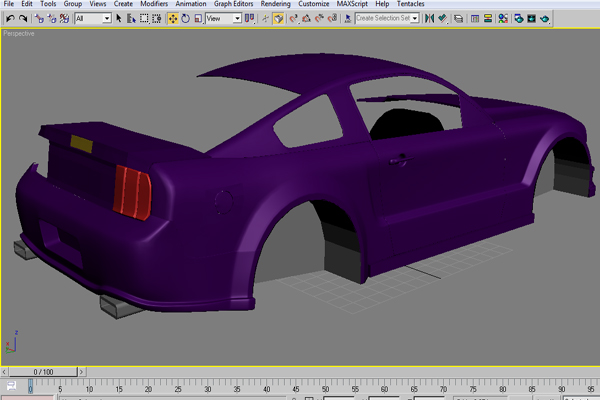Toggle the Keyboard Shortcut Override icon
Screen dimensions: 600x400
click(x=278, y=18)
